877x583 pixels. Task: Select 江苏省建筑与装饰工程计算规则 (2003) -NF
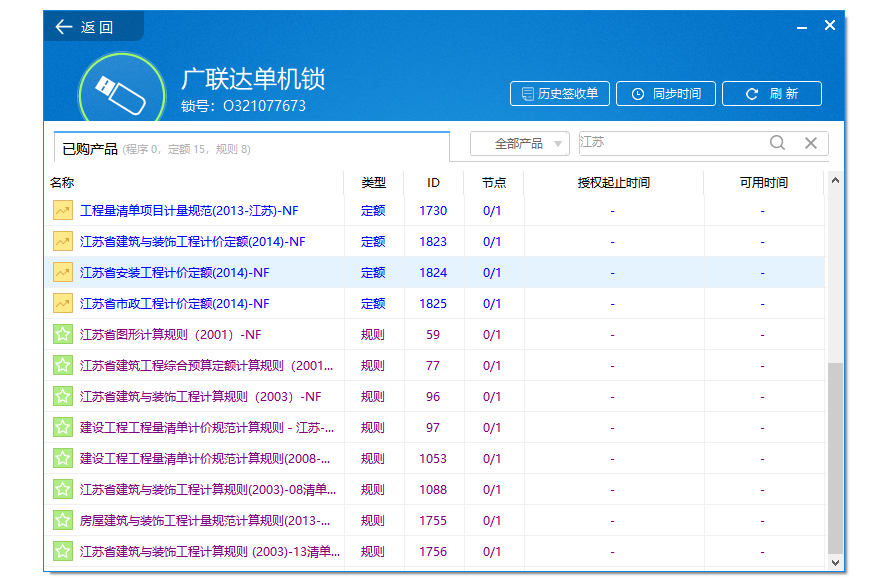pyautogui.click(x=200, y=397)
